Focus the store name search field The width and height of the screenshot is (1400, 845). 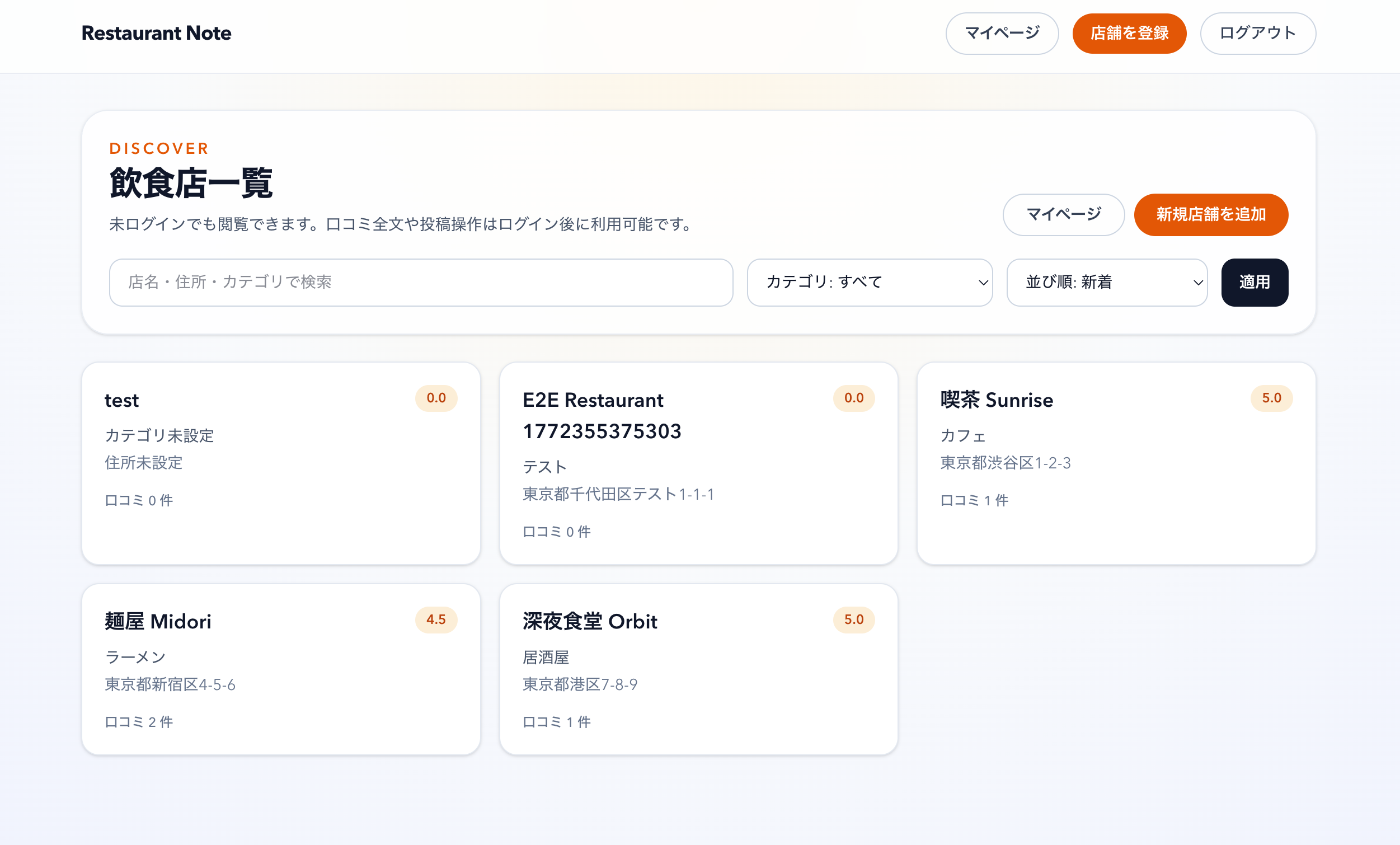[420, 283]
